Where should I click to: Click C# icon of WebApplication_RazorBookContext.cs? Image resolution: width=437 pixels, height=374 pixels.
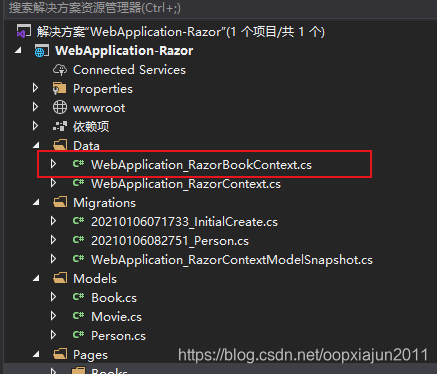[78, 164]
